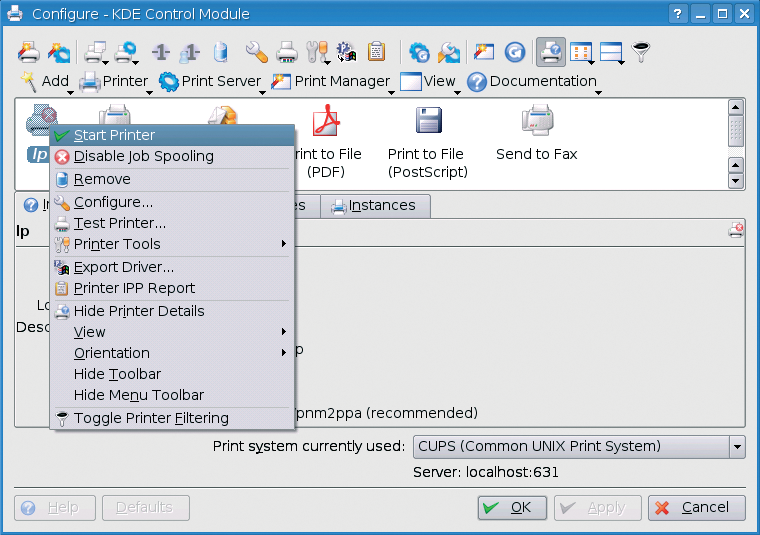Viewport: 760px width, 535px height.
Task: Select Toggle Printer Filtering in the context menu
Action: pyautogui.click(x=172, y=418)
